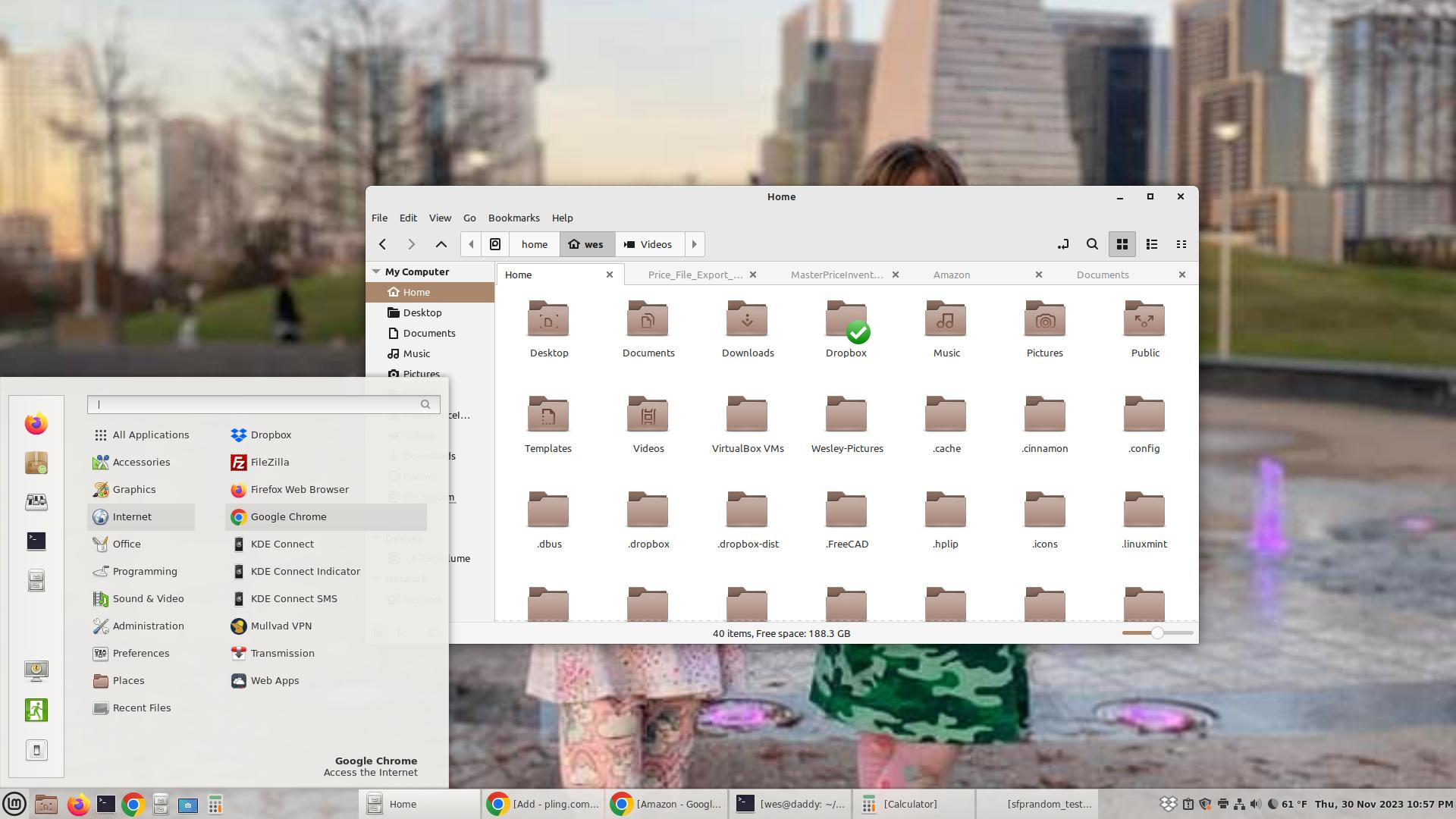Launch Terminal from the menu favorites sidebar
The image size is (1456, 819).
tap(36, 541)
